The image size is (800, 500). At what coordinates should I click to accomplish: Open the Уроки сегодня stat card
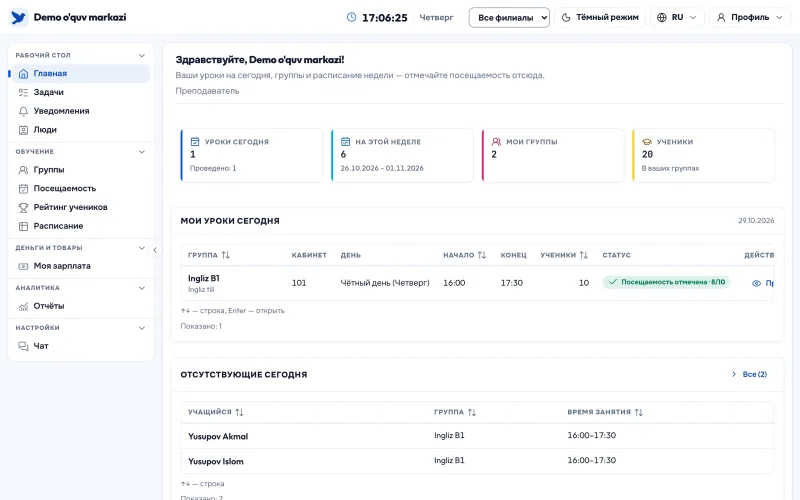pyautogui.click(x=252, y=156)
